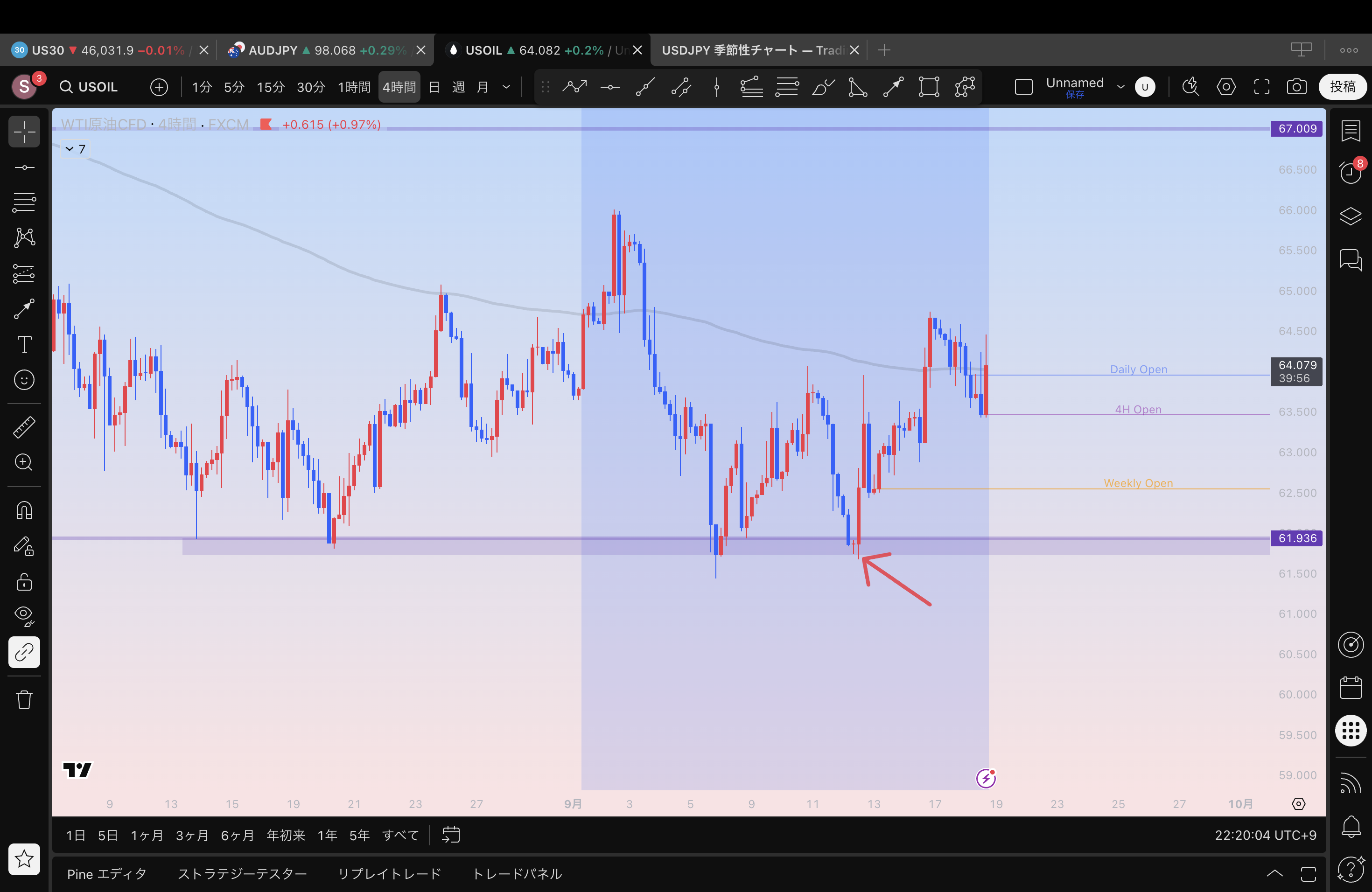Open the Pine エディタ tab

click(107, 873)
